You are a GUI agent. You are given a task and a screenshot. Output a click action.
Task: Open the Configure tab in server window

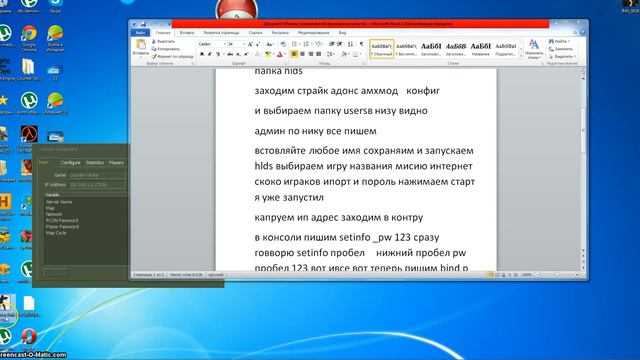[x=71, y=162]
